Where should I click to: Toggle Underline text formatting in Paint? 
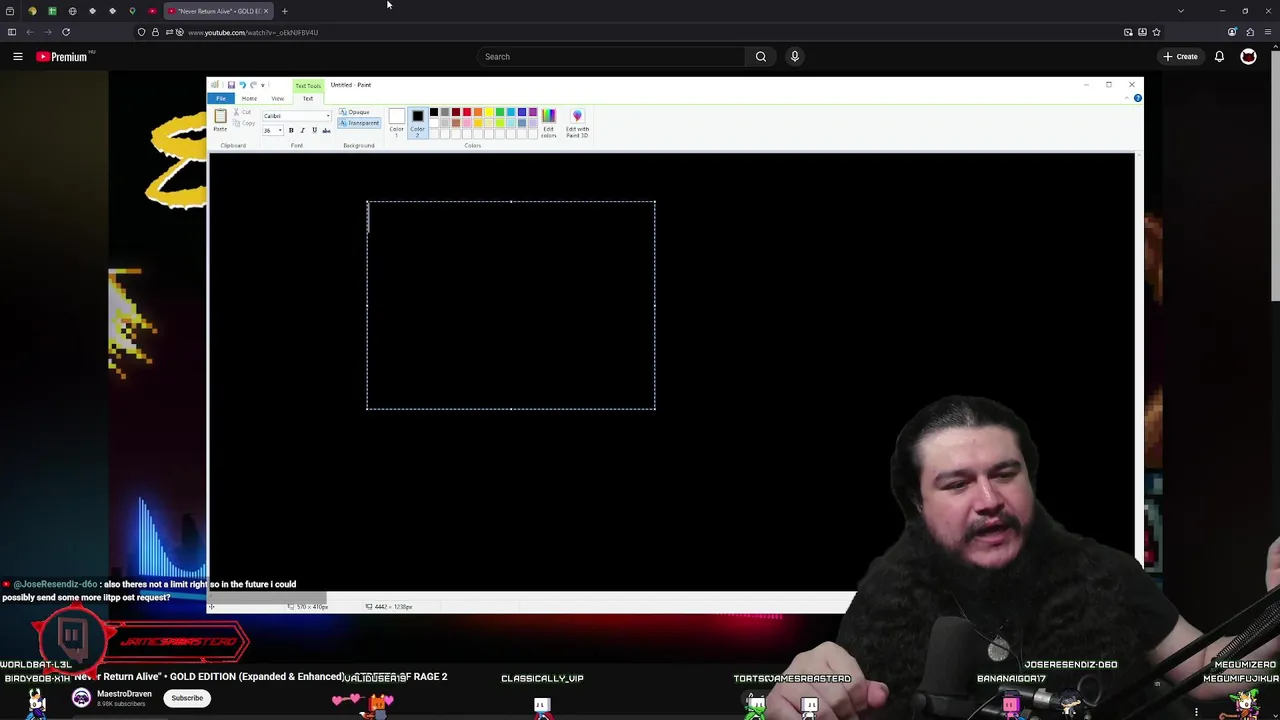[314, 131]
